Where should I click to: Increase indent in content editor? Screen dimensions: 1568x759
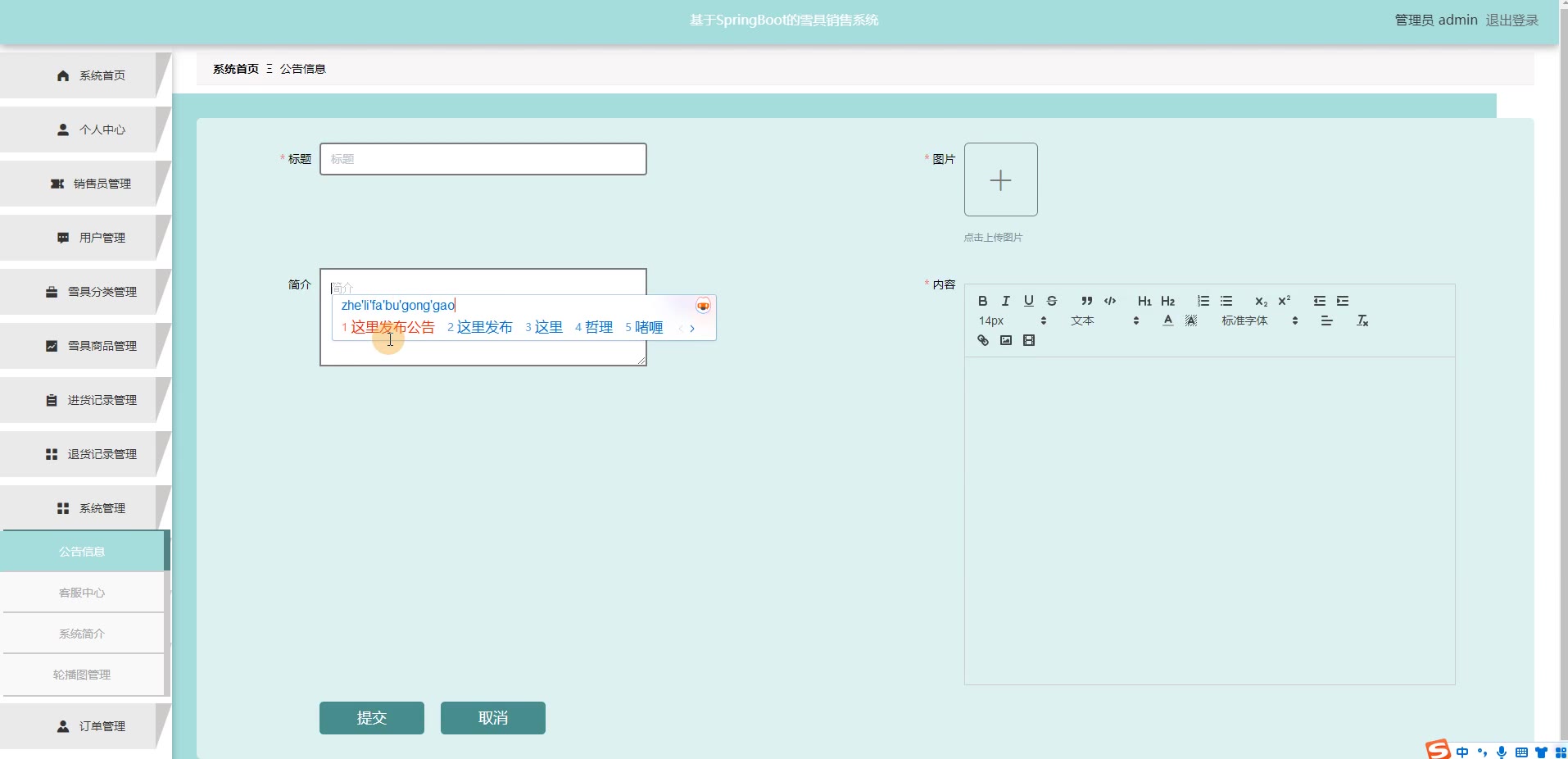pos(1343,301)
